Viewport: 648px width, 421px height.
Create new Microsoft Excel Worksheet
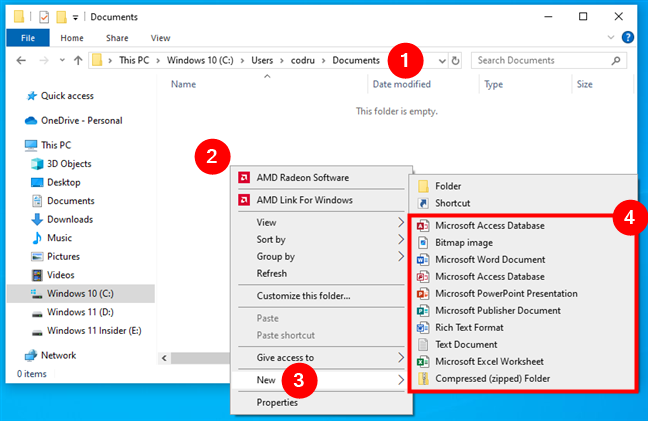(522, 362)
